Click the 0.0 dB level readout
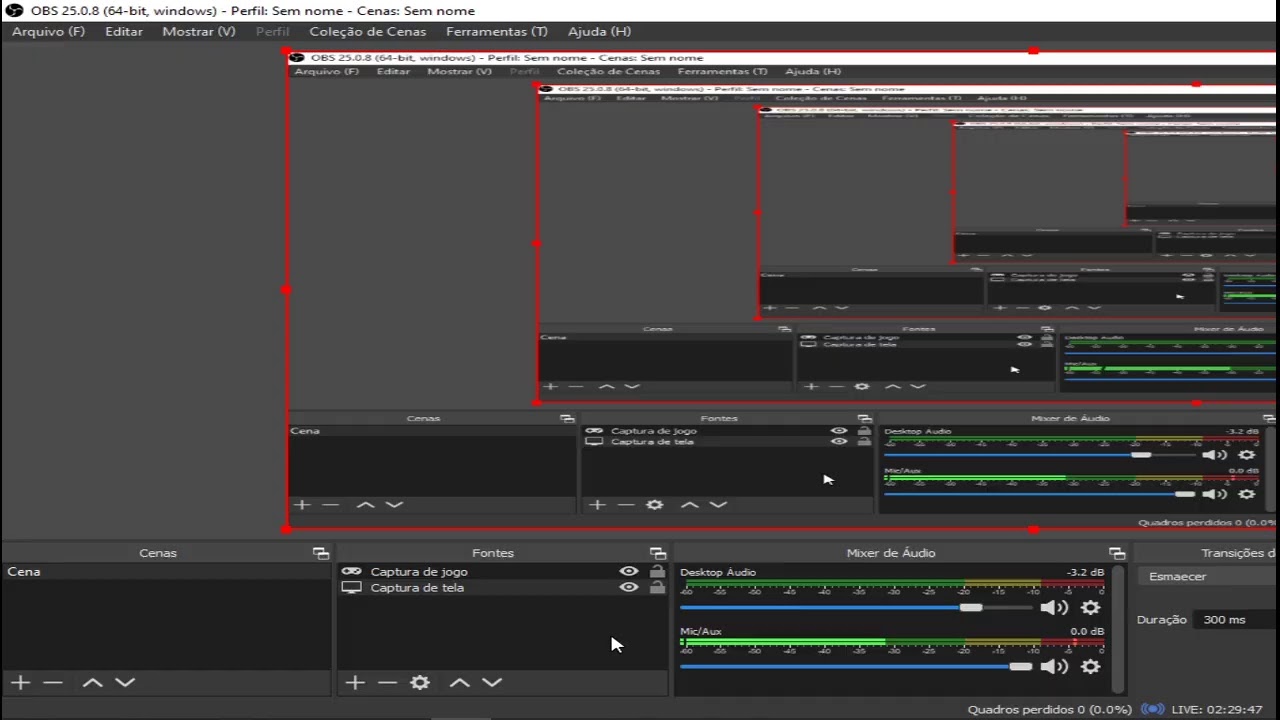The width and height of the screenshot is (1280, 720). point(1087,632)
